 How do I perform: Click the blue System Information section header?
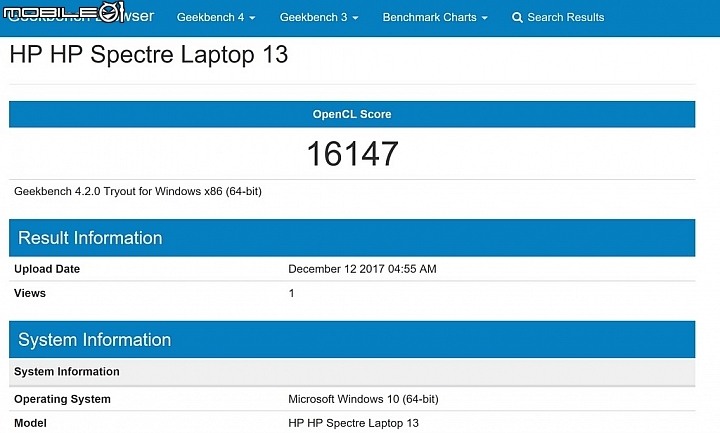(352, 340)
